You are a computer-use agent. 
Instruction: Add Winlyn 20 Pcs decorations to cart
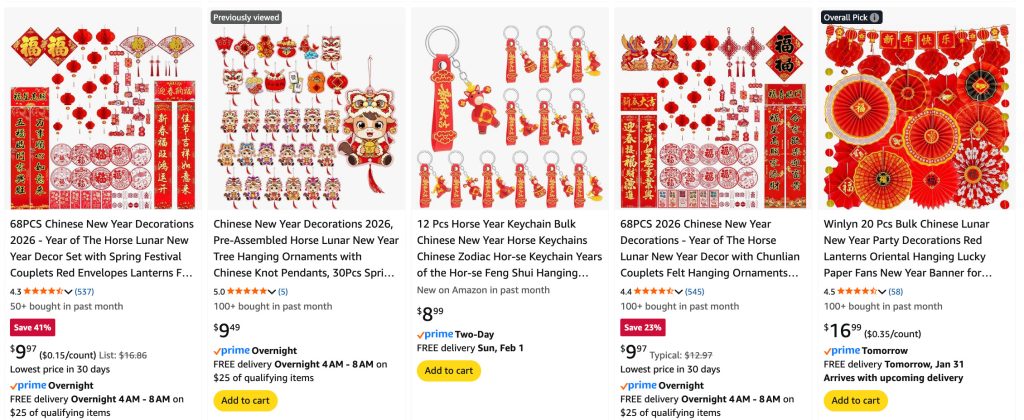pyautogui.click(x=856, y=400)
